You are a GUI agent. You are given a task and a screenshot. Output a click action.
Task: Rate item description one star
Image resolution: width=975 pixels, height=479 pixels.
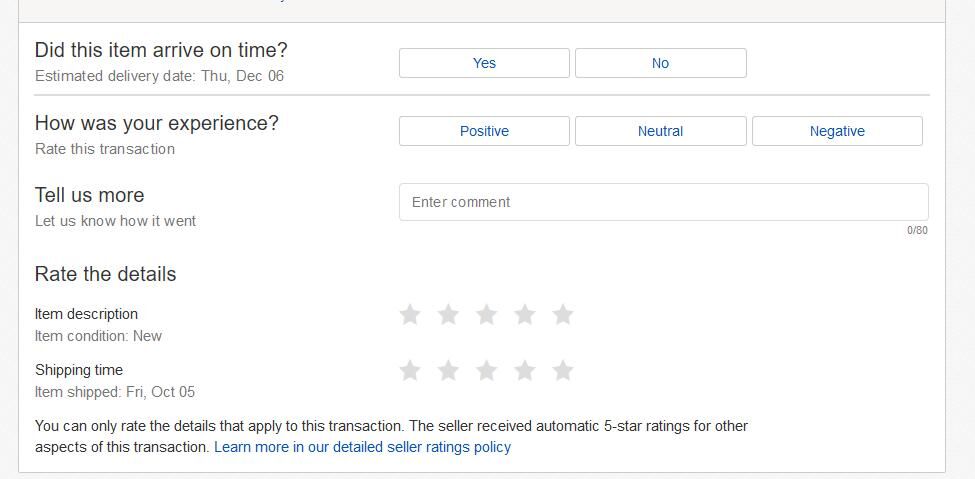[x=409, y=315]
